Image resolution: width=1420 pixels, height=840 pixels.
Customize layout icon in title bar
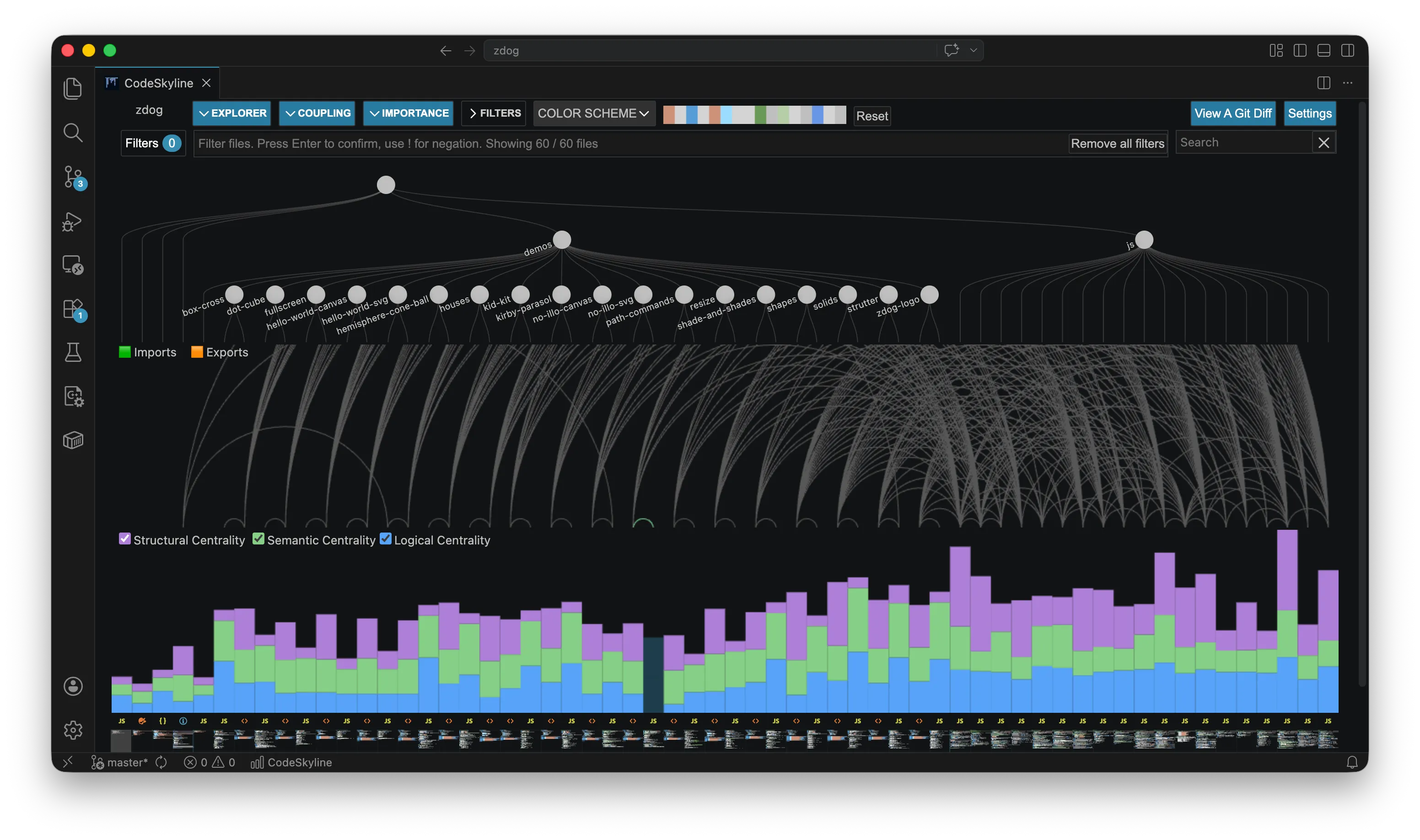point(1276,50)
